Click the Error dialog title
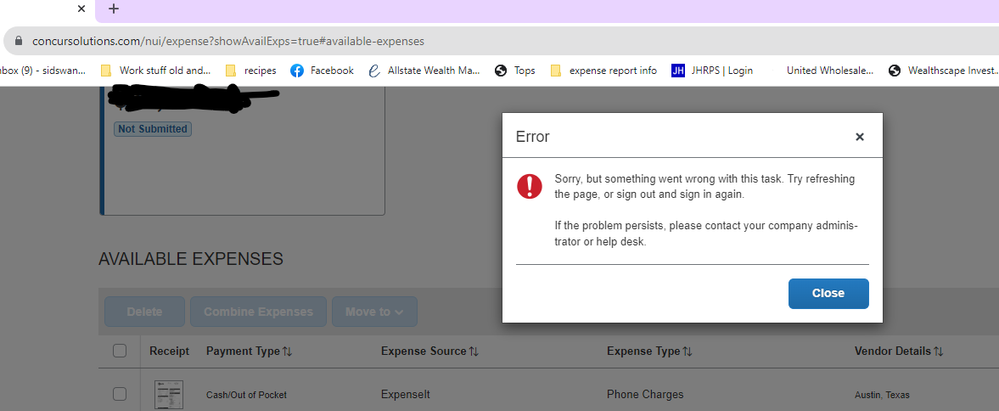 533,136
